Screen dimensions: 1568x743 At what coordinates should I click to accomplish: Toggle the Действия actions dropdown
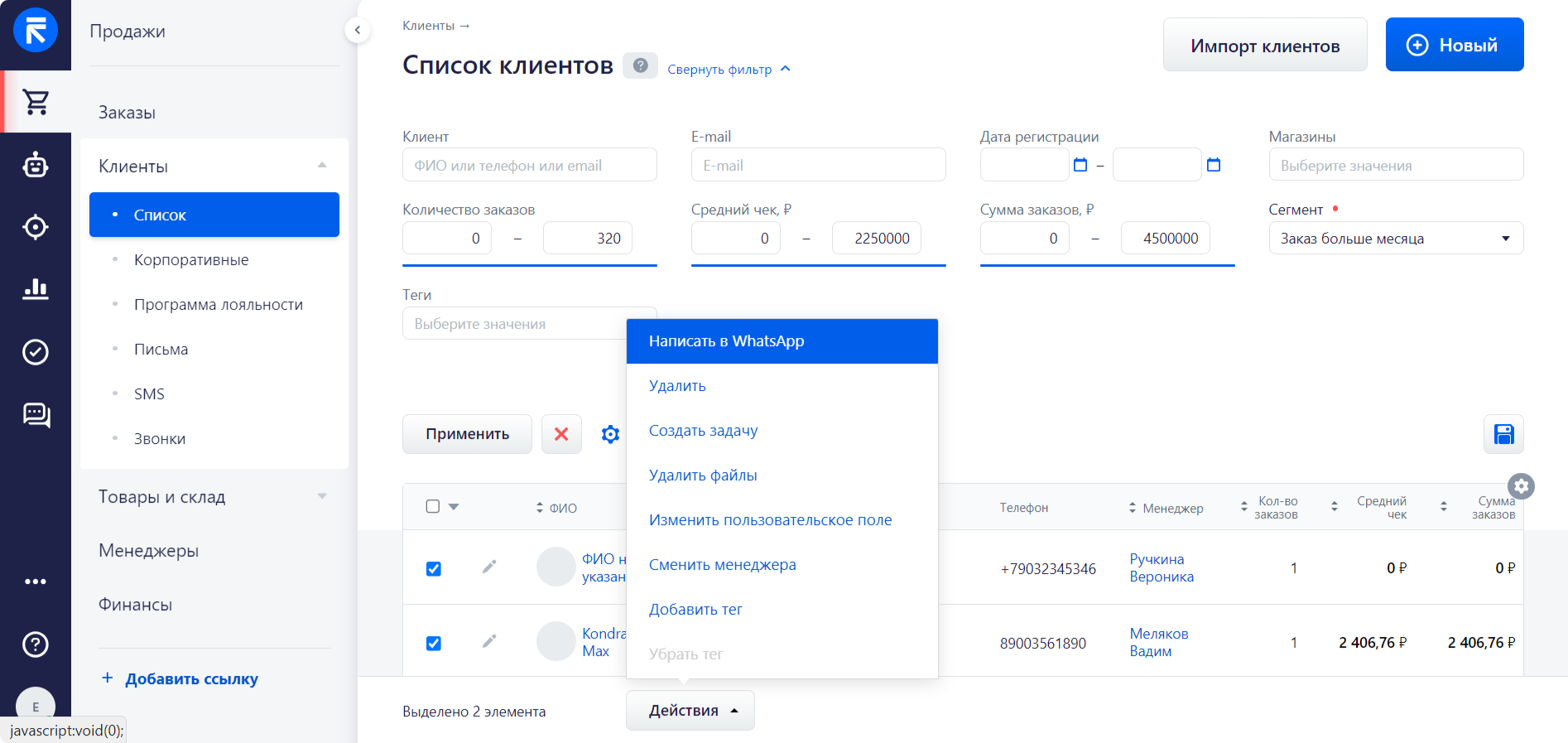coord(690,711)
